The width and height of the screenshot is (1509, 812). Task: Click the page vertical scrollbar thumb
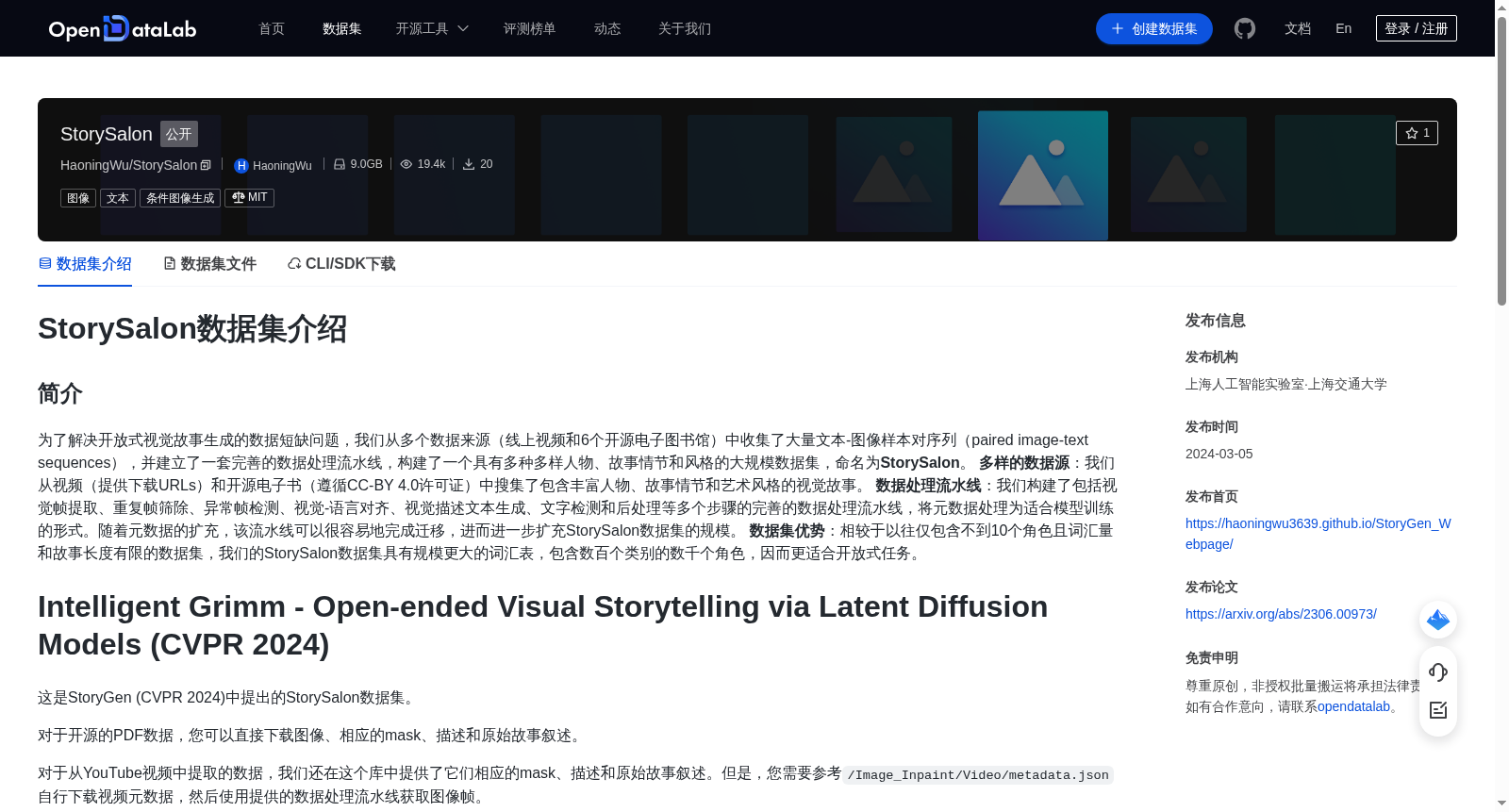pos(1501,160)
